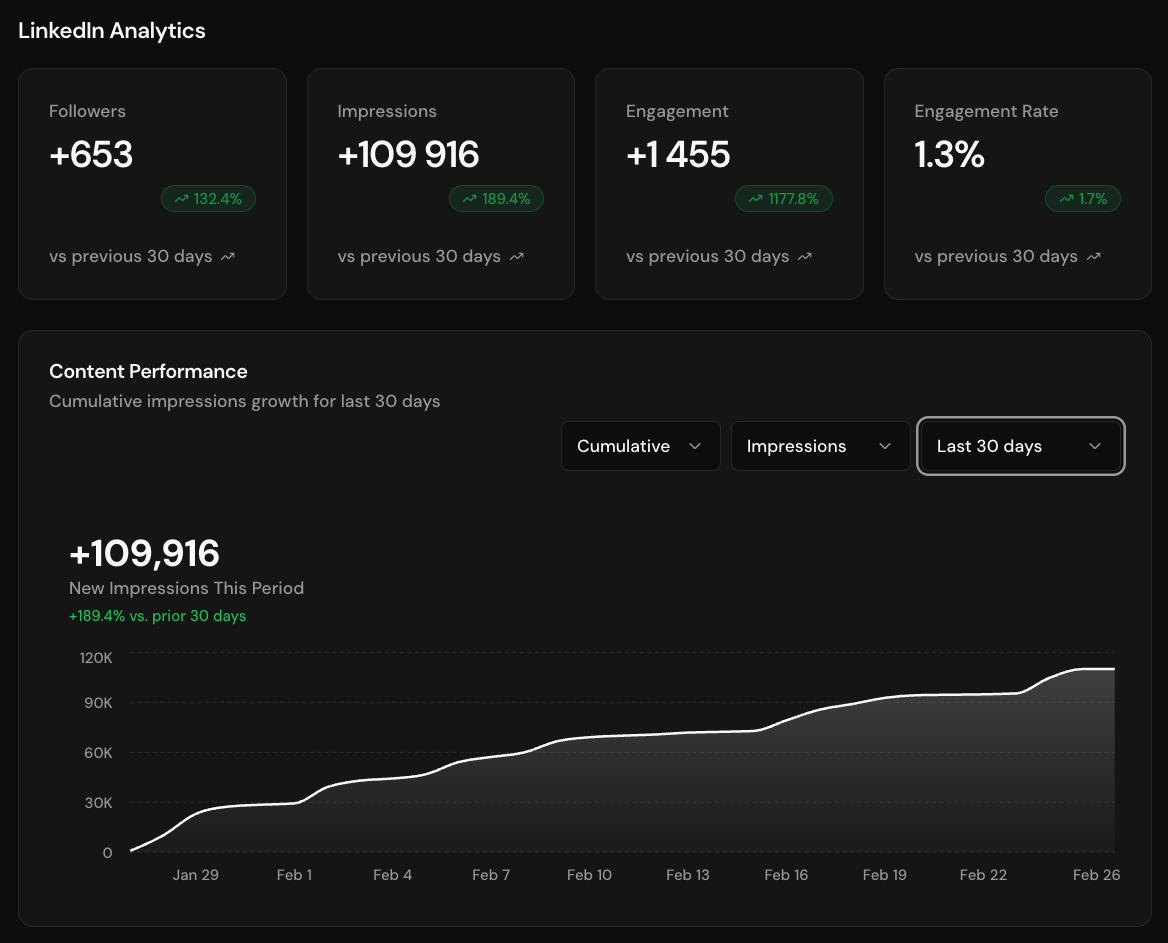Select the Followers stat card

(x=152, y=183)
